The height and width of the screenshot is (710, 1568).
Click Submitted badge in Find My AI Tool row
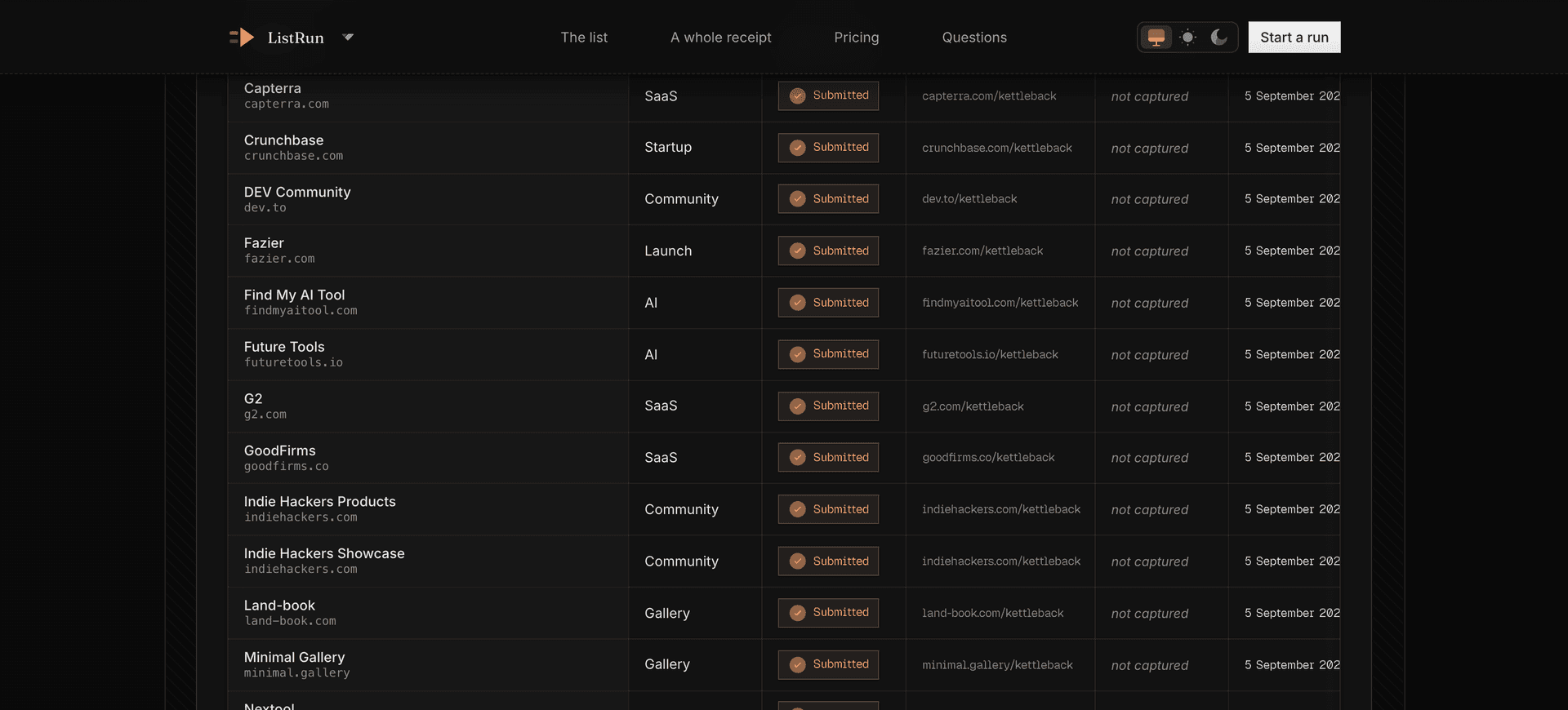click(828, 303)
